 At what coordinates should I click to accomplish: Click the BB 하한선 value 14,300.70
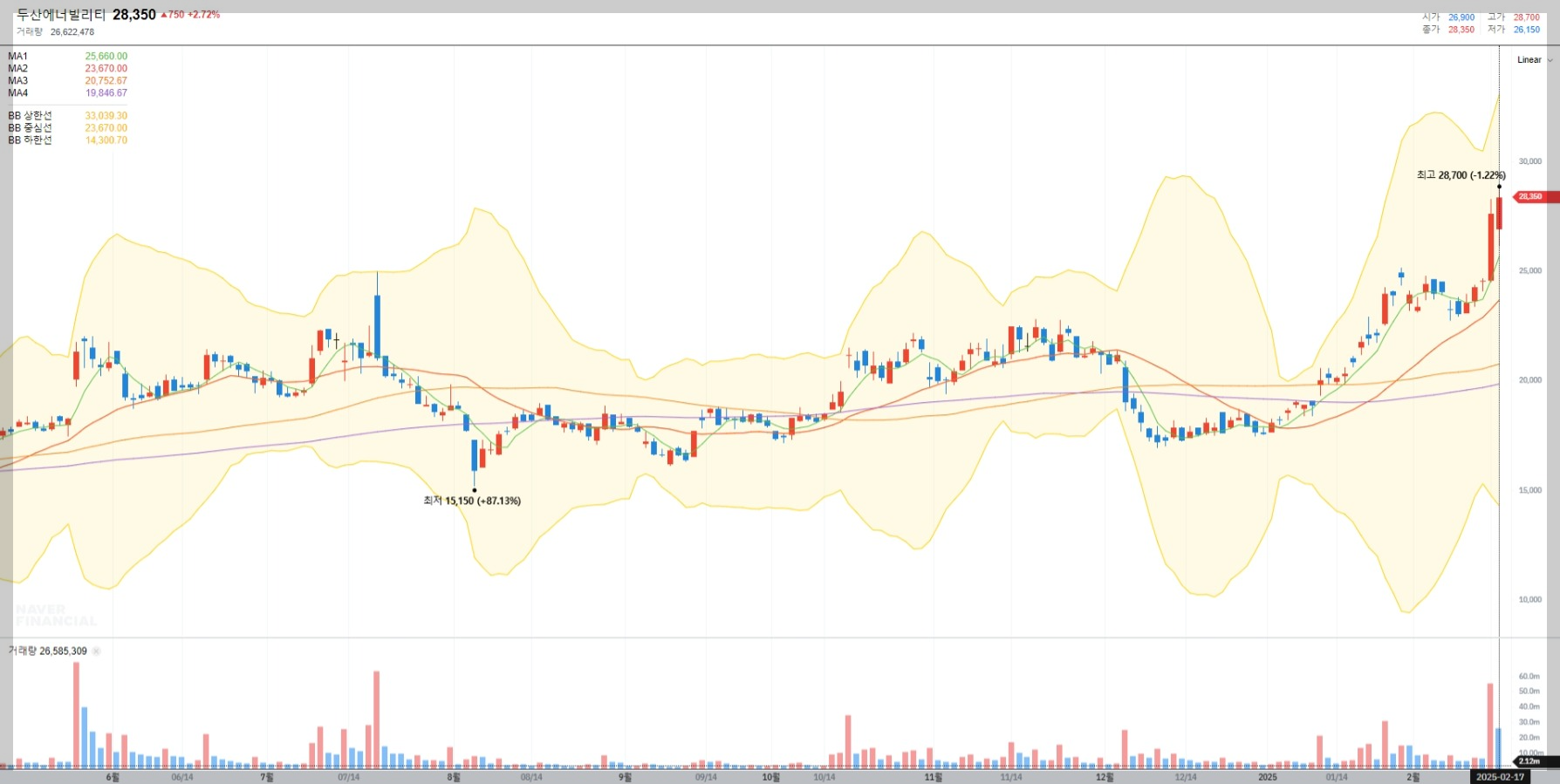106,140
